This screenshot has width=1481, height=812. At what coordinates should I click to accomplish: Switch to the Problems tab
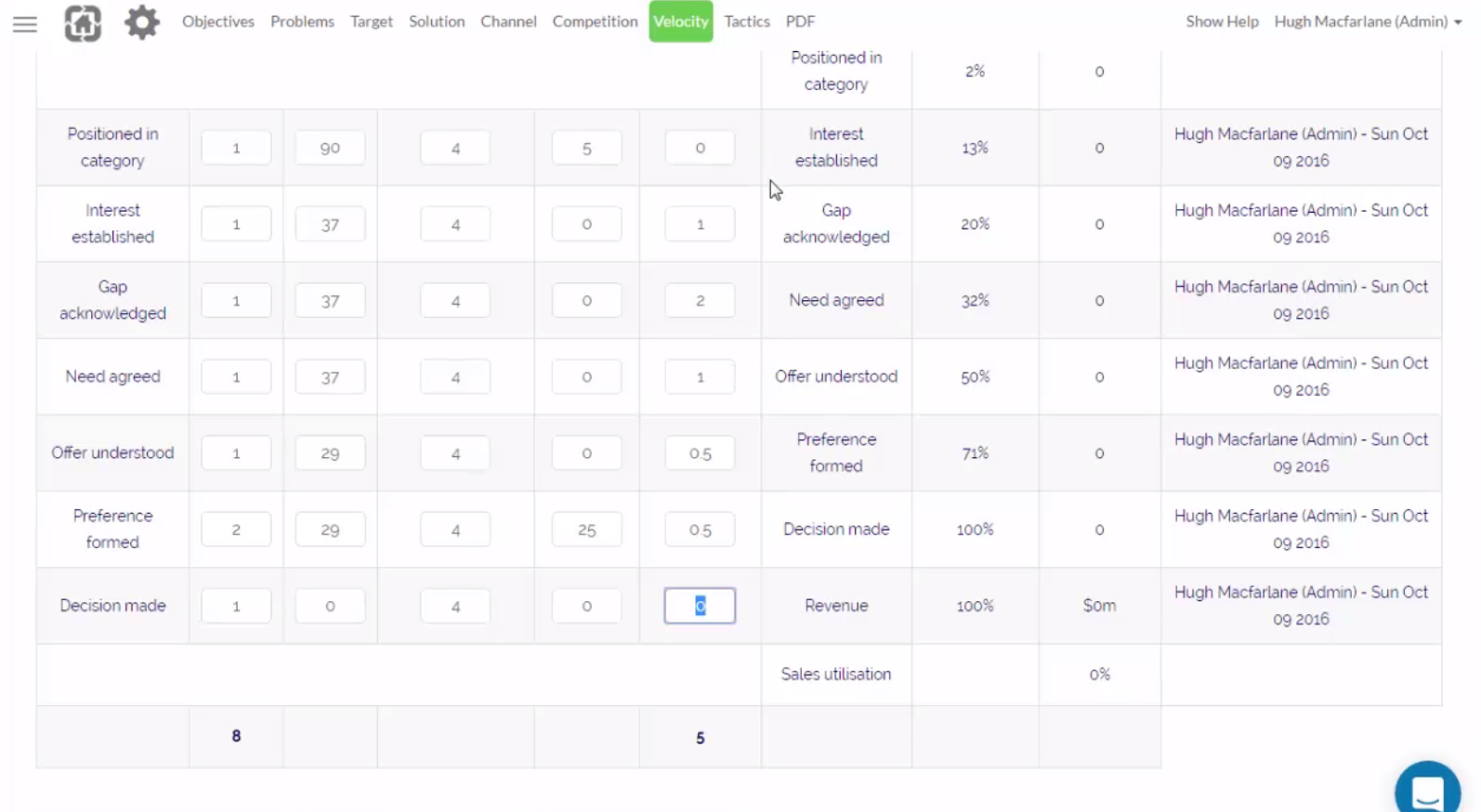pos(302,21)
